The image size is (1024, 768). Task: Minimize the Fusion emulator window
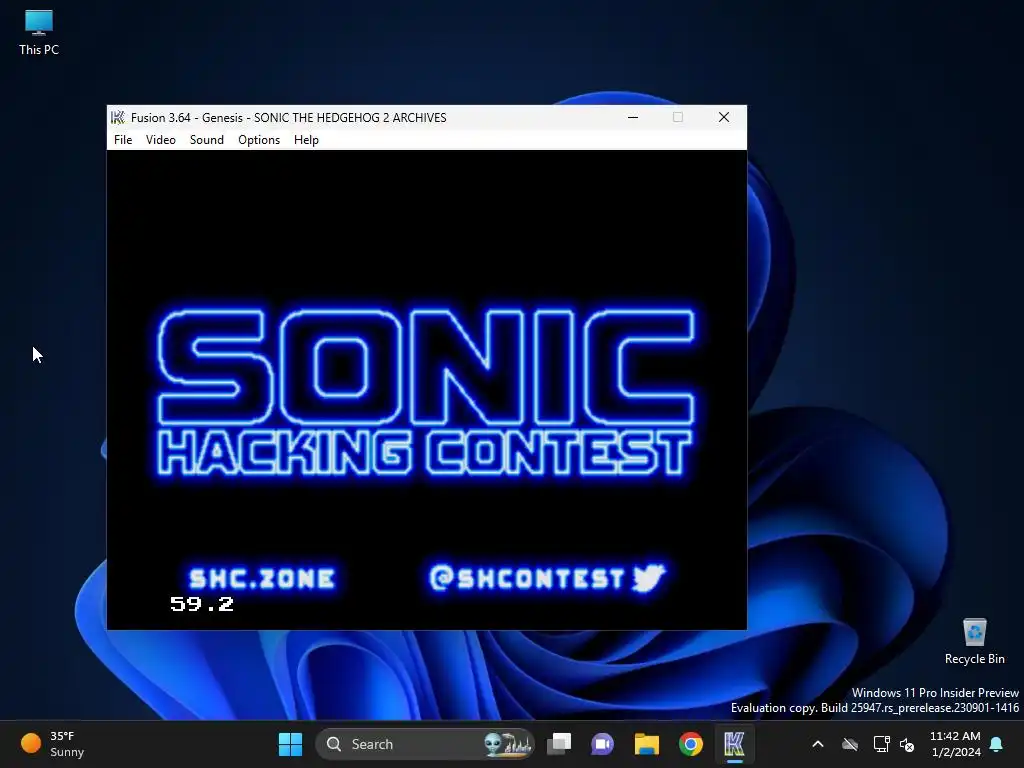633,118
